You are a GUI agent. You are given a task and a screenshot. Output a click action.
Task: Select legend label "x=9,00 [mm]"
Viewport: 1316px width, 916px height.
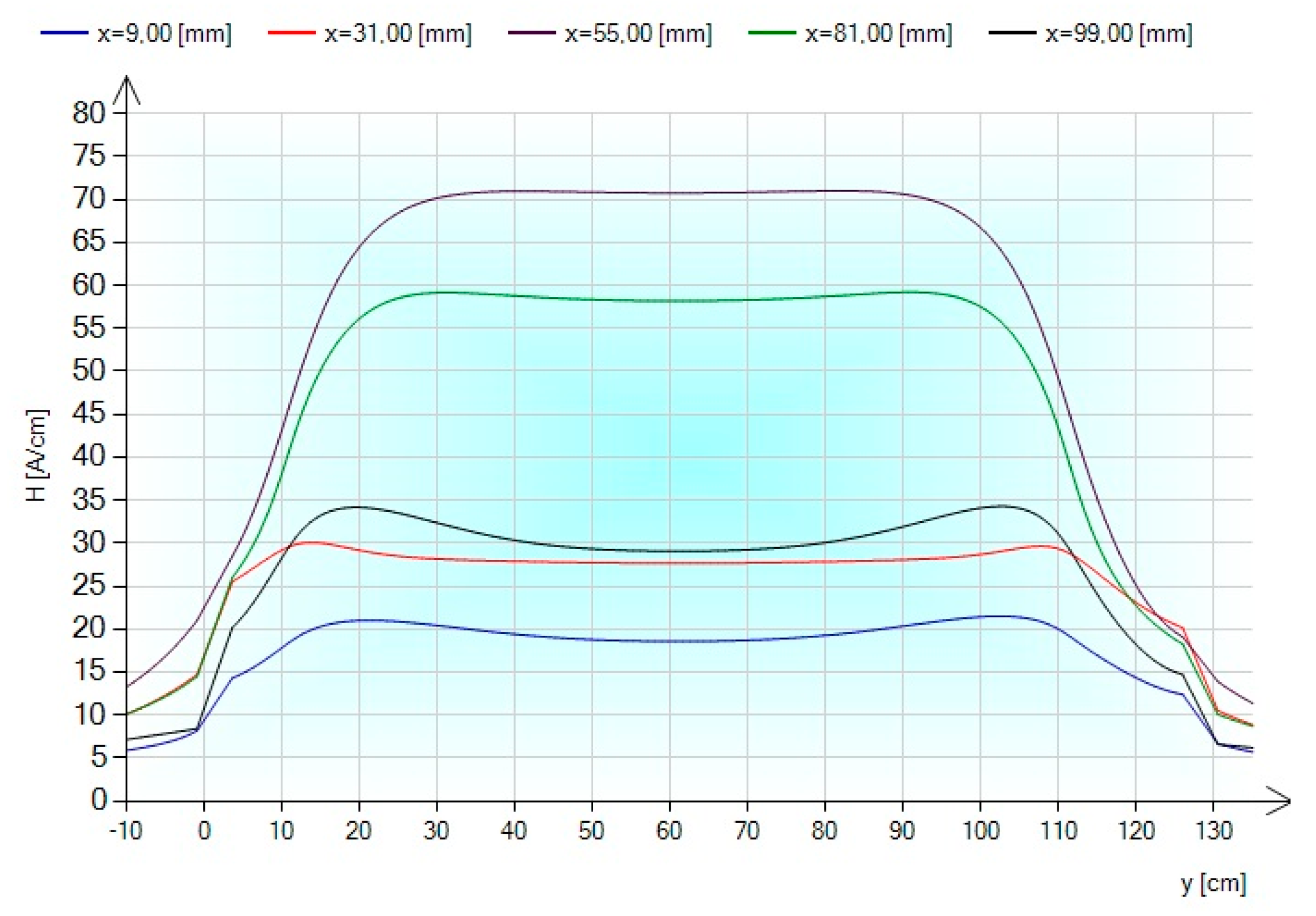click(164, 34)
